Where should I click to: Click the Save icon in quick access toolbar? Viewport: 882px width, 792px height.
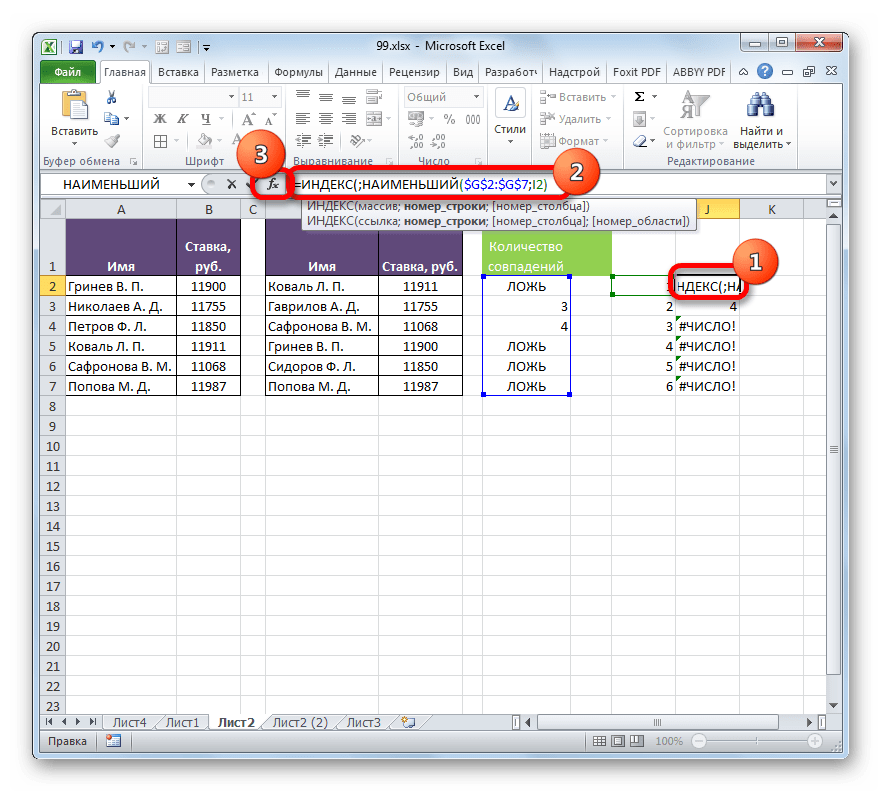(x=76, y=47)
